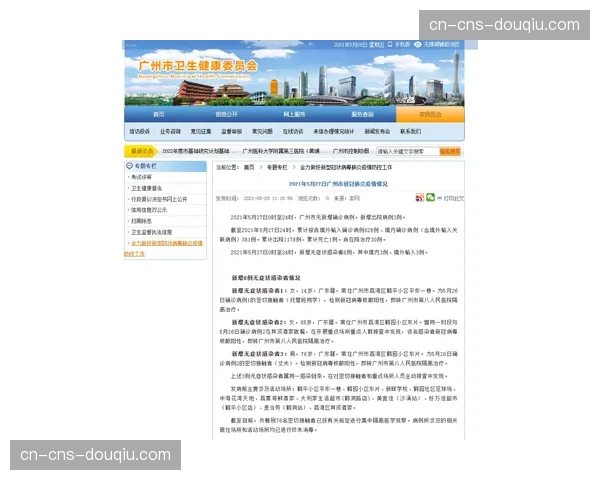Share the article via the Weibo icon
600x480 pixels.
[420, 198]
